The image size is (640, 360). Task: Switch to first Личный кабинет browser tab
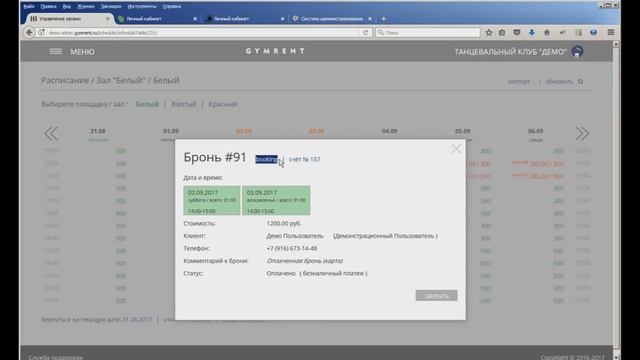157,19
